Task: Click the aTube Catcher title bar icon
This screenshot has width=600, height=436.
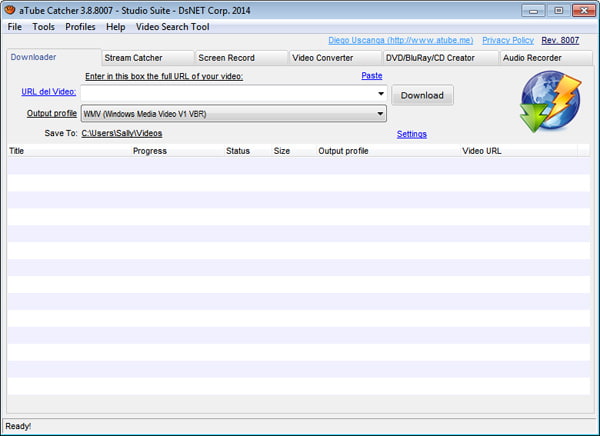Action: point(10,10)
